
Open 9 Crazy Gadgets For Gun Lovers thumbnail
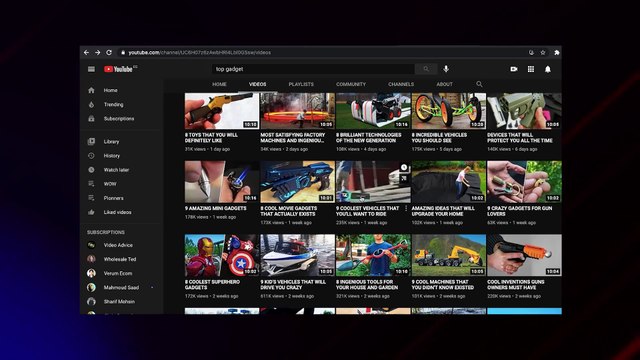(524, 182)
